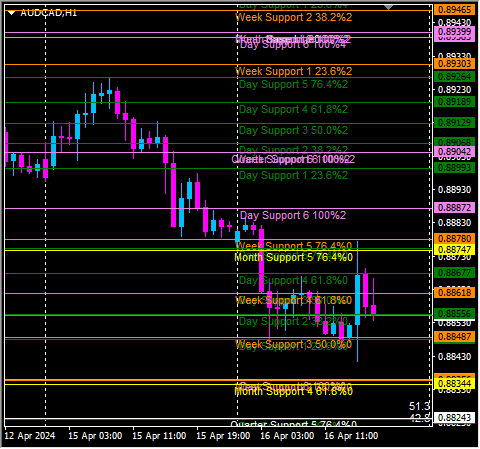Select the 'Week Support 1 23.6%2' label
480x449 pixels.
[x=294, y=71]
